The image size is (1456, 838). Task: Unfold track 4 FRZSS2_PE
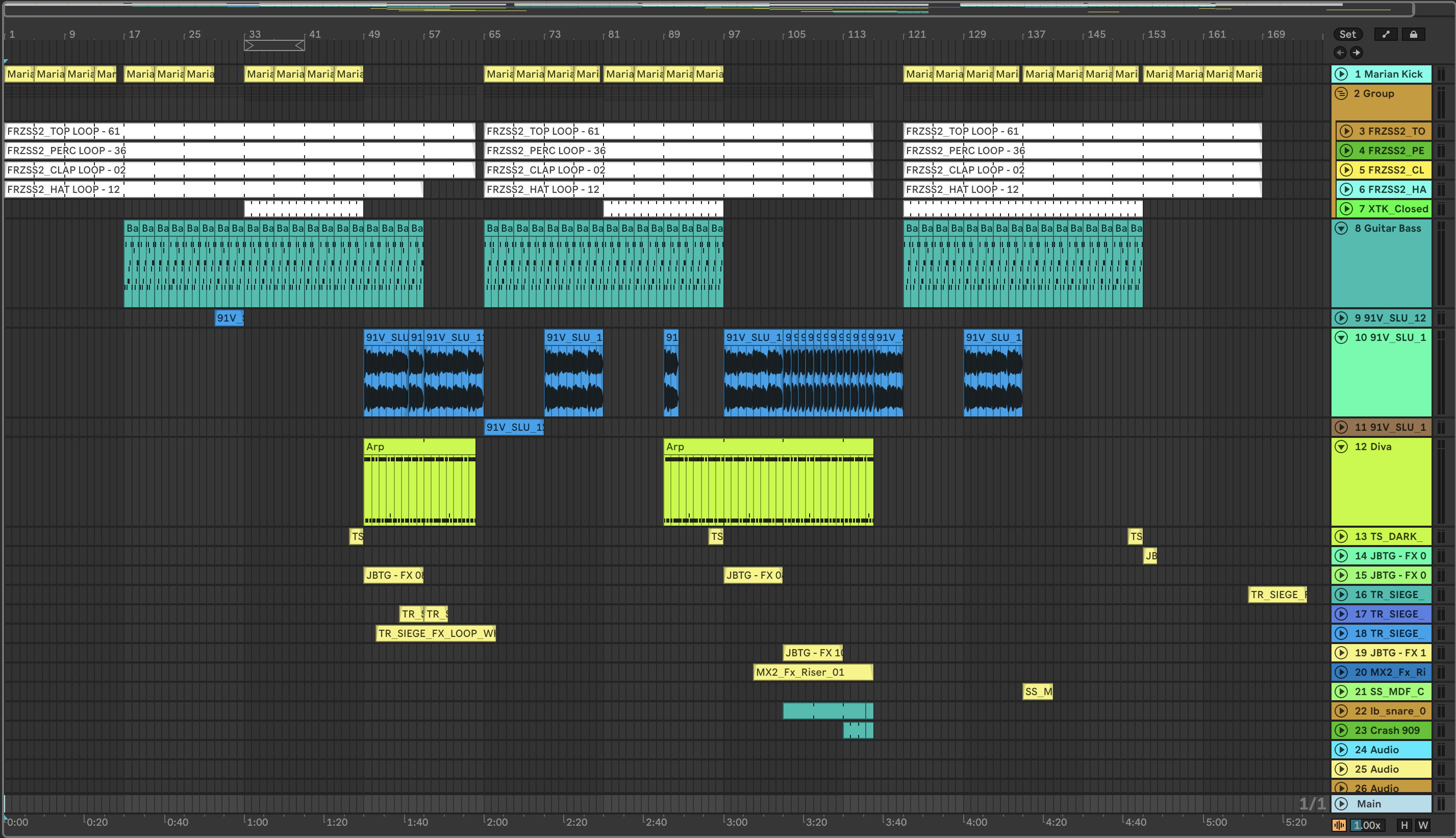[x=1345, y=151]
